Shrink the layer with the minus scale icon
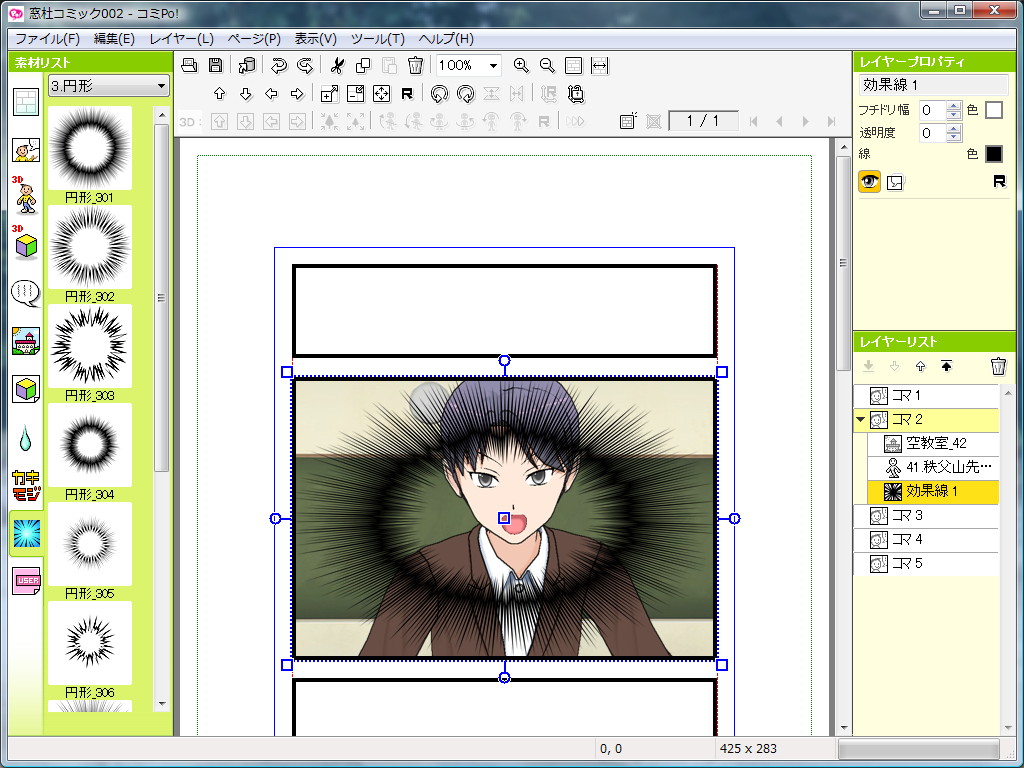The height and width of the screenshot is (768, 1024). click(x=355, y=94)
